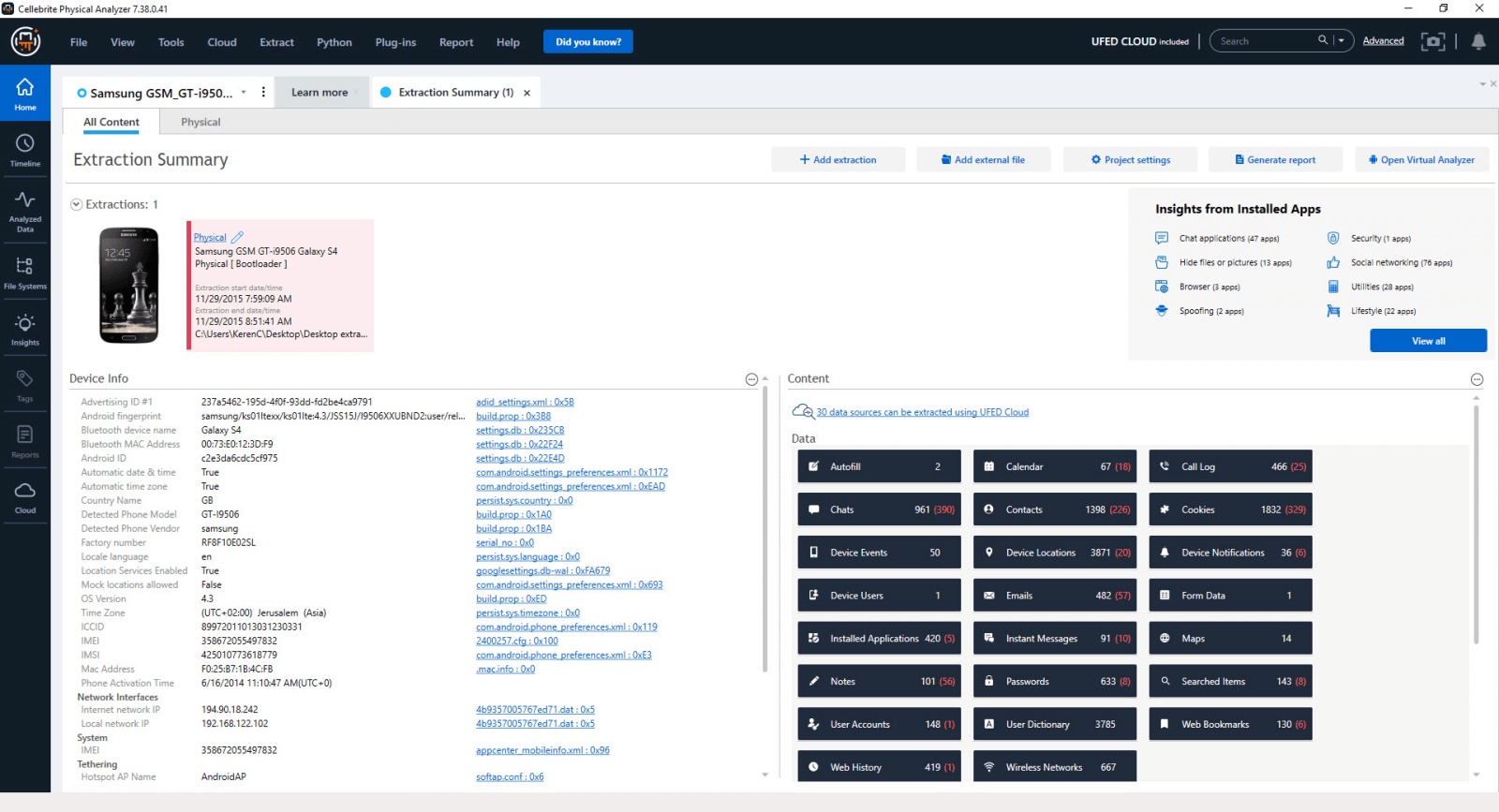Open the Cloud sidebar section
1499x812 pixels.
[x=25, y=497]
